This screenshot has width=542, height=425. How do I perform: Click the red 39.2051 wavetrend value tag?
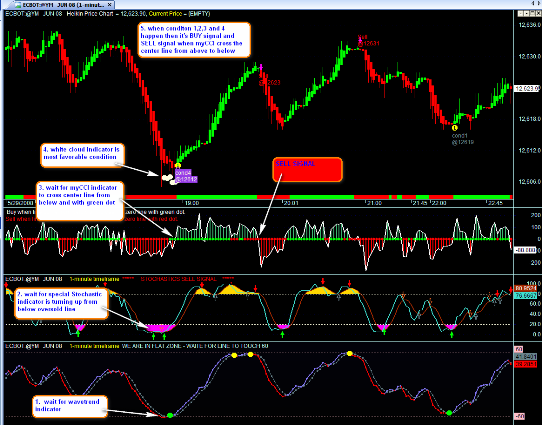click(x=526, y=364)
